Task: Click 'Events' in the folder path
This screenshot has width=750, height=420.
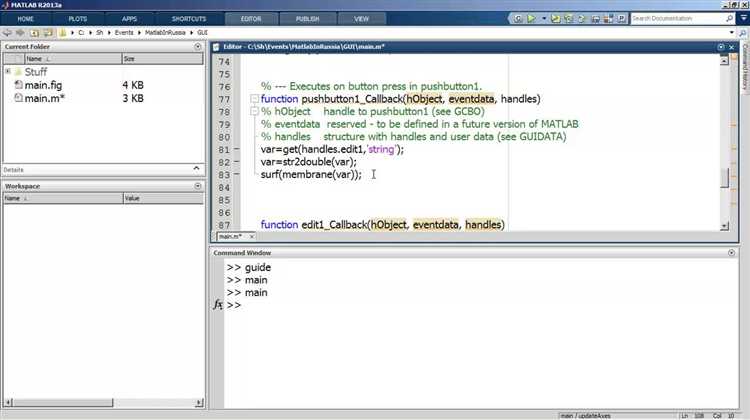Action: (x=124, y=33)
